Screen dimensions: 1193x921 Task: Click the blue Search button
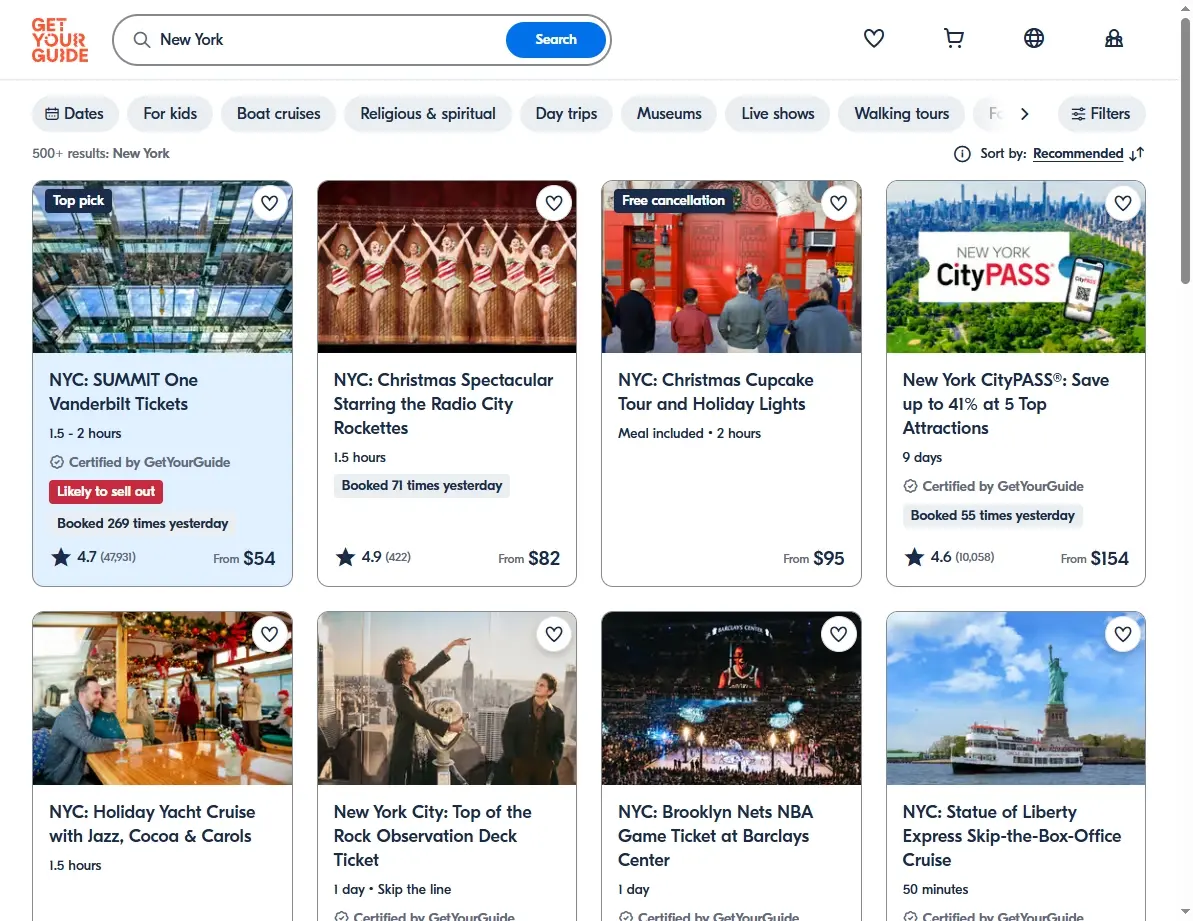coord(555,40)
